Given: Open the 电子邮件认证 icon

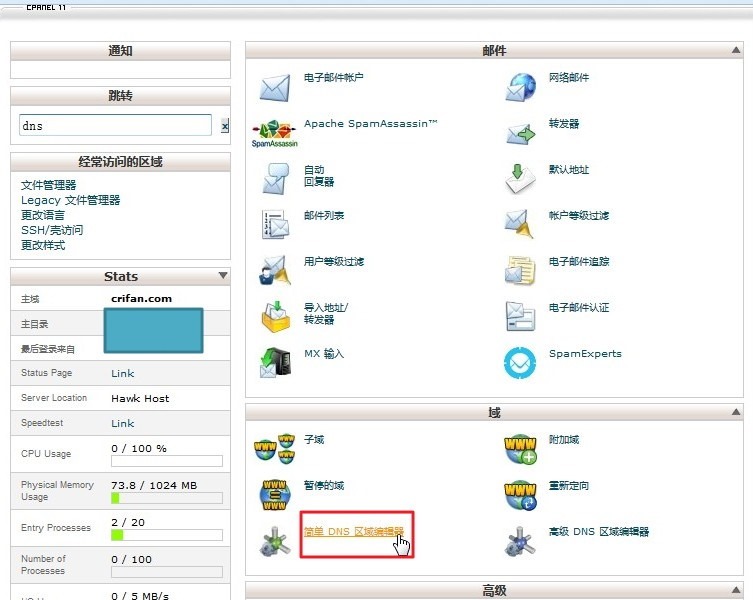Looking at the screenshot, I should (x=521, y=316).
